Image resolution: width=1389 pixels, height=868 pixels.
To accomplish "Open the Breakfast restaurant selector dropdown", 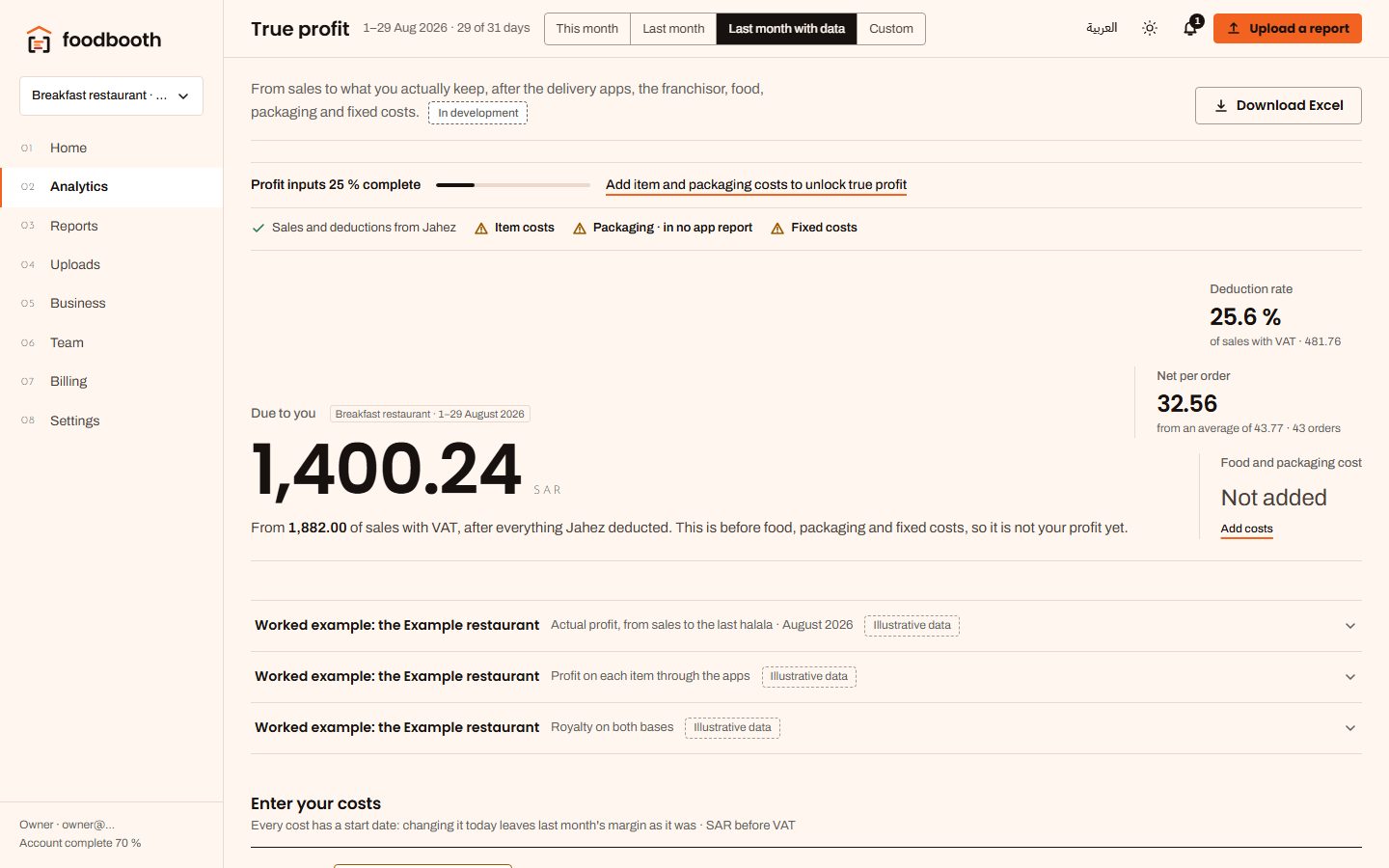I will click(x=111, y=95).
